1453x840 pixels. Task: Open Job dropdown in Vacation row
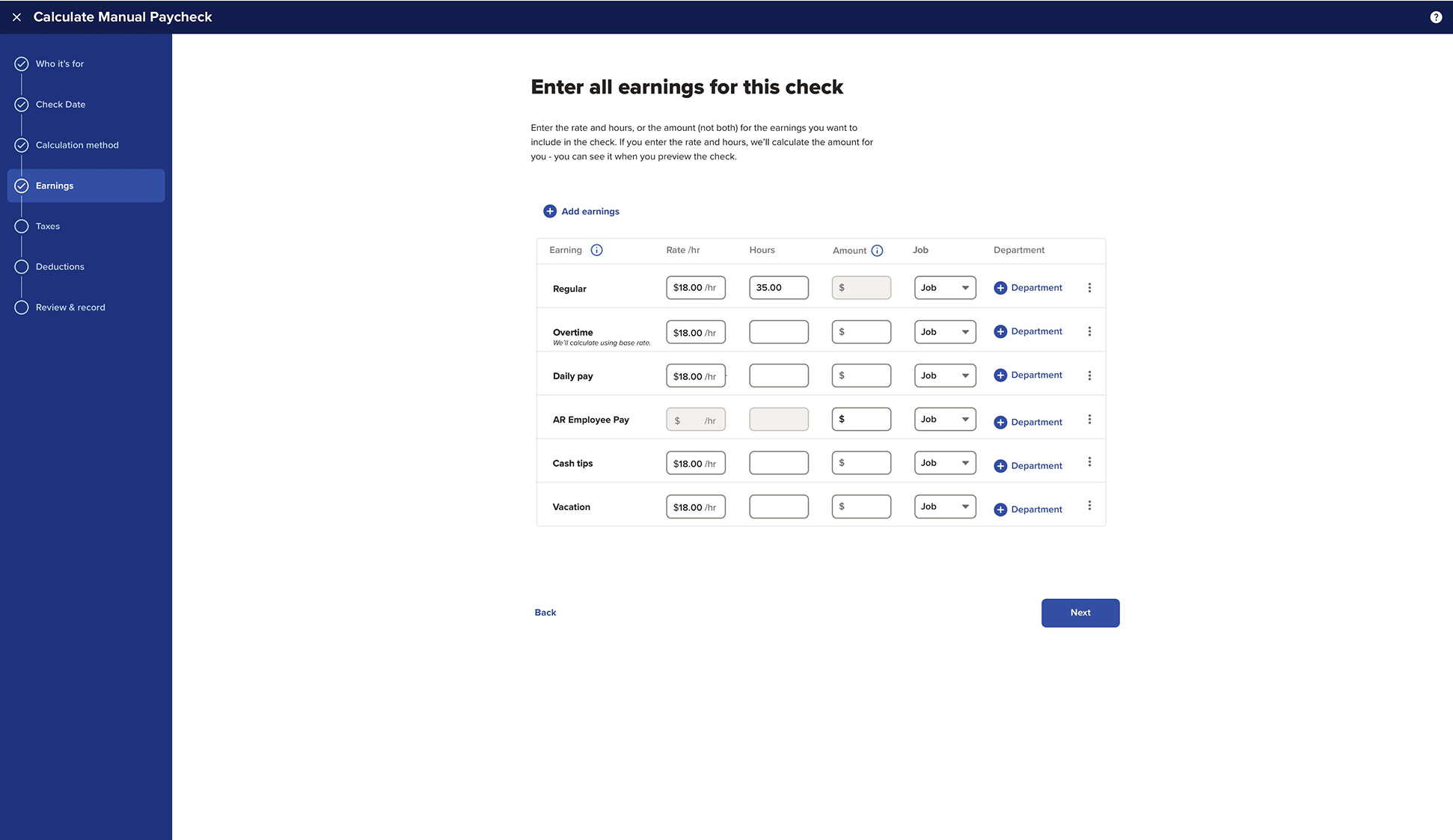pyautogui.click(x=945, y=507)
